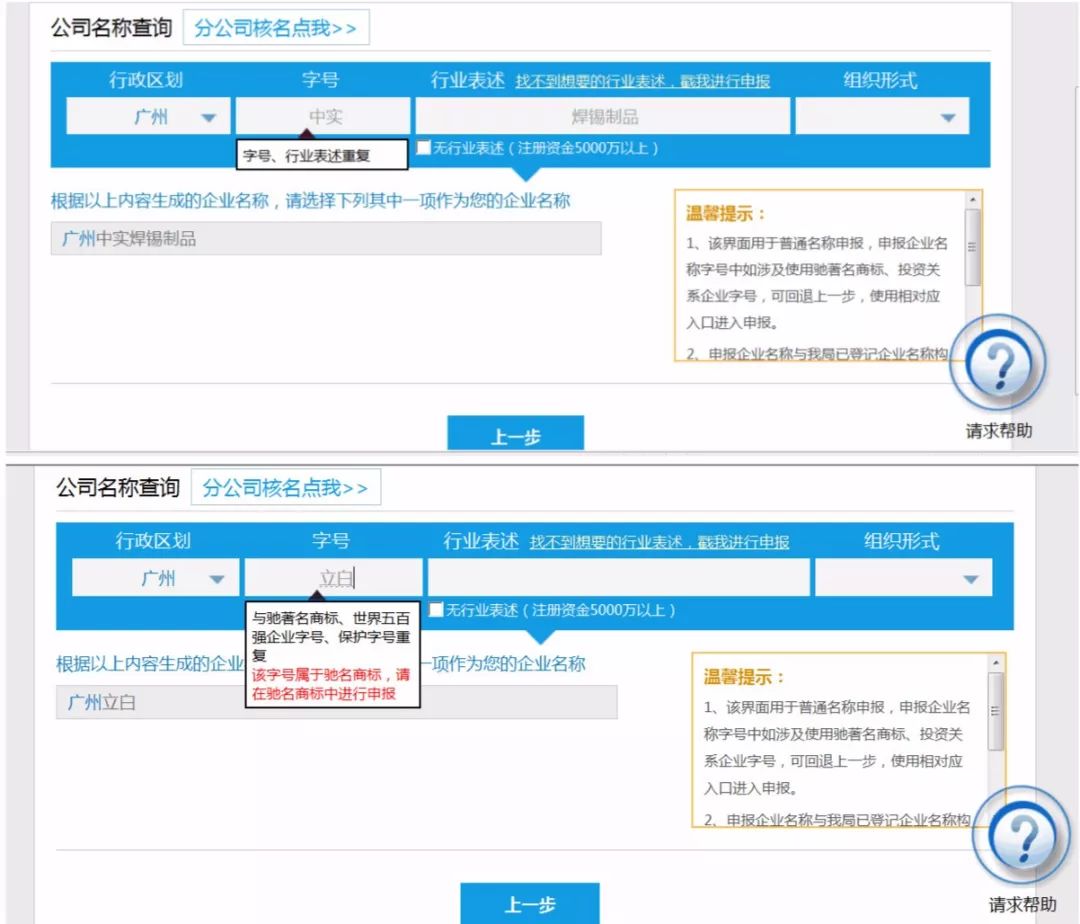Check 无行业表述 in the bottom form
This screenshot has height=924, width=1080.
point(436,610)
